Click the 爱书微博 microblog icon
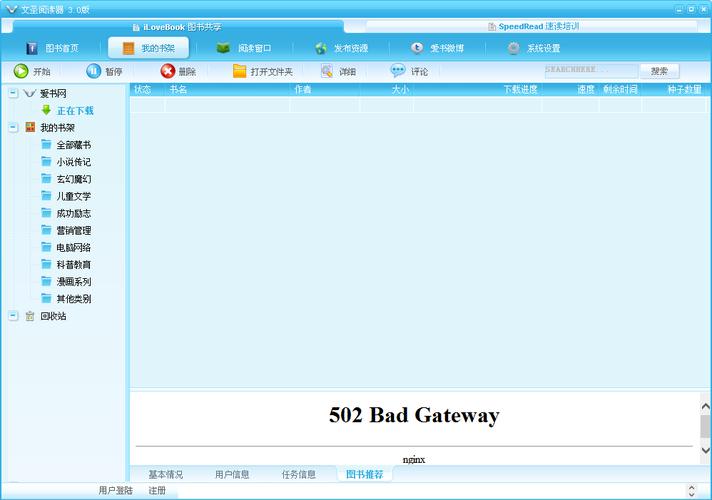 tap(417, 47)
